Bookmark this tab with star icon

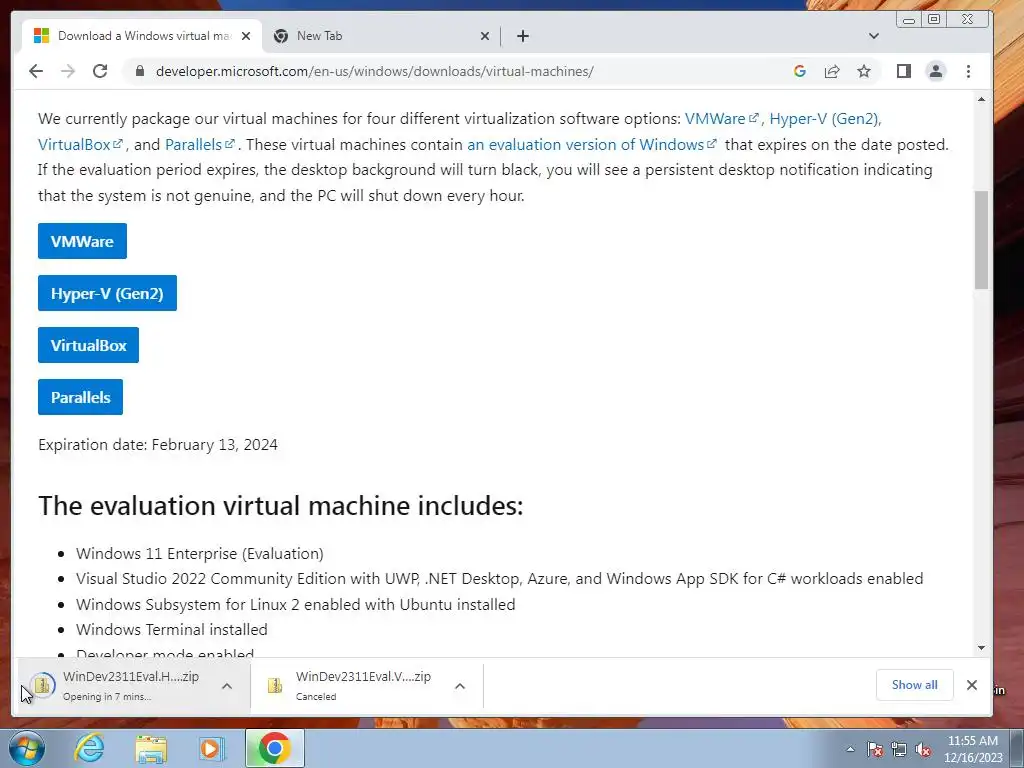[864, 71]
